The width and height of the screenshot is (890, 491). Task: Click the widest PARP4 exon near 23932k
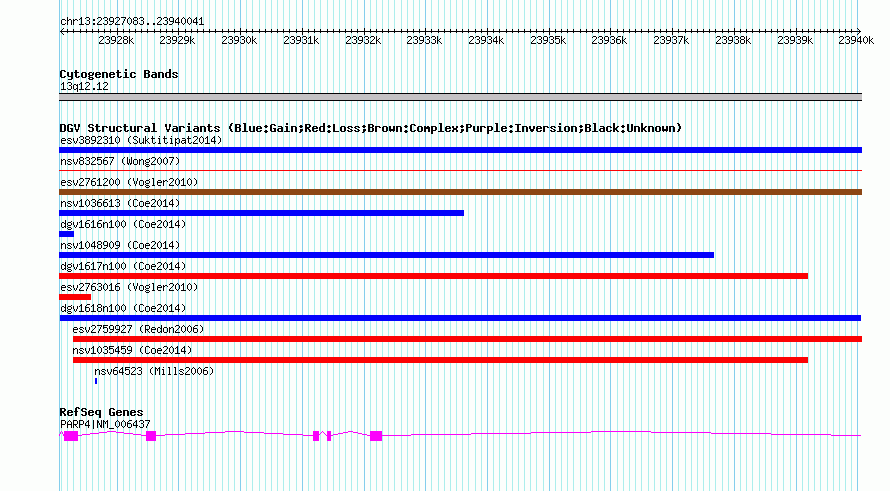click(376, 436)
